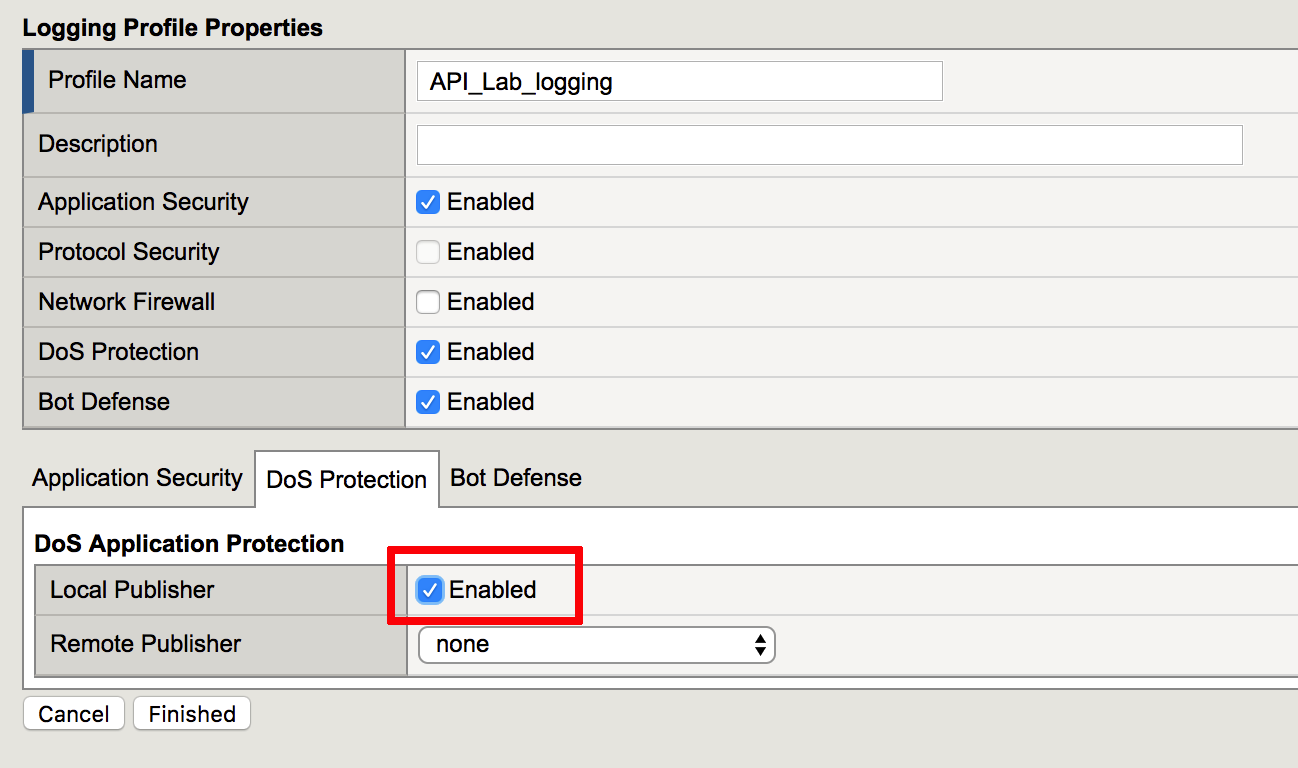Uncheck the Application Security Enabled checkbox

pyautogui.click(x=428, y=202)
